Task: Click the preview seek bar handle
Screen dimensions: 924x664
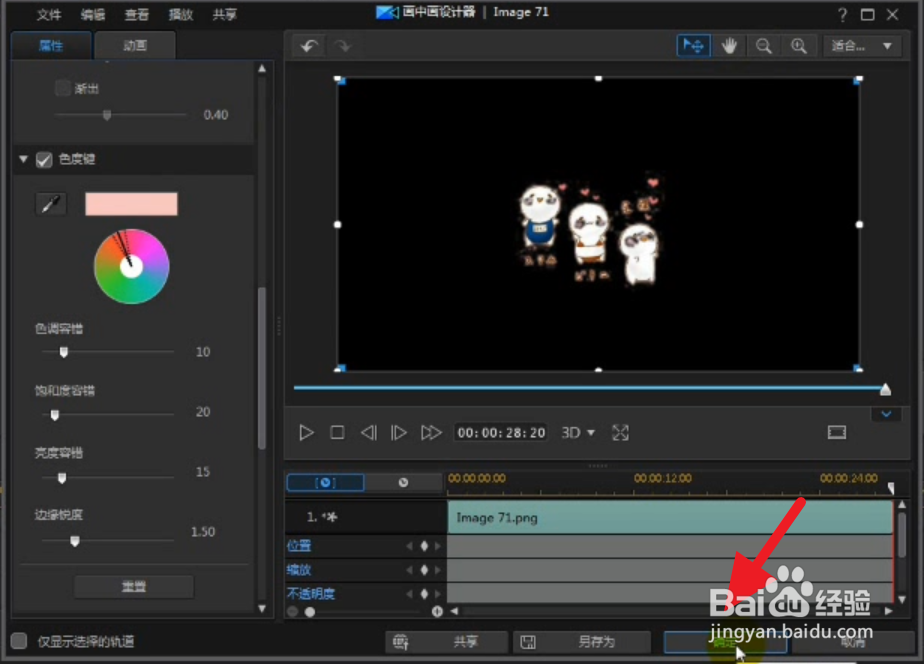Action: click(x=885, y=389)
